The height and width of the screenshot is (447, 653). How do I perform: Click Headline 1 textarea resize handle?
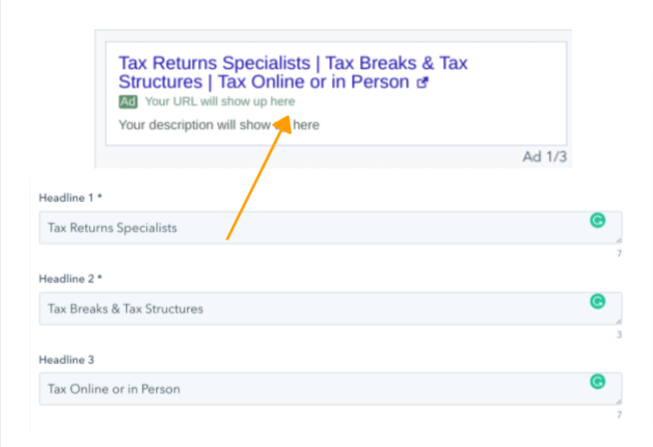(x=618, y=240)
